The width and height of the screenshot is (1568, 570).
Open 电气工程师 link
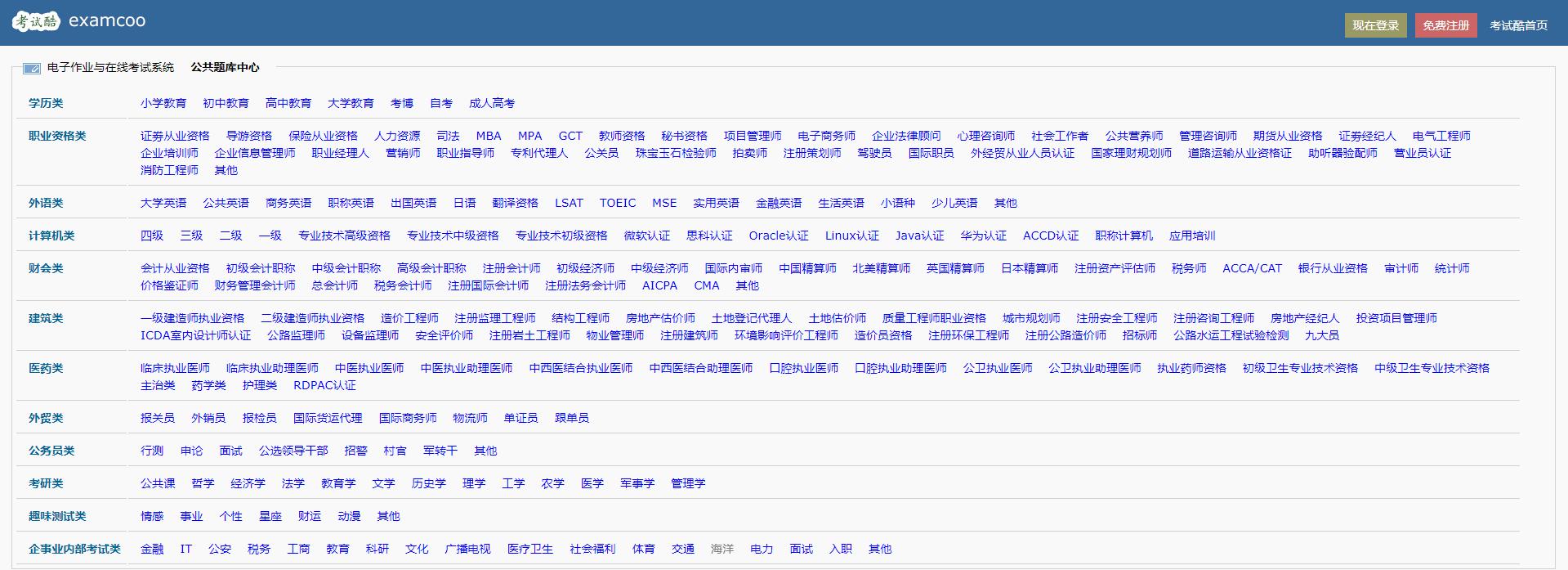(1441, 136)
